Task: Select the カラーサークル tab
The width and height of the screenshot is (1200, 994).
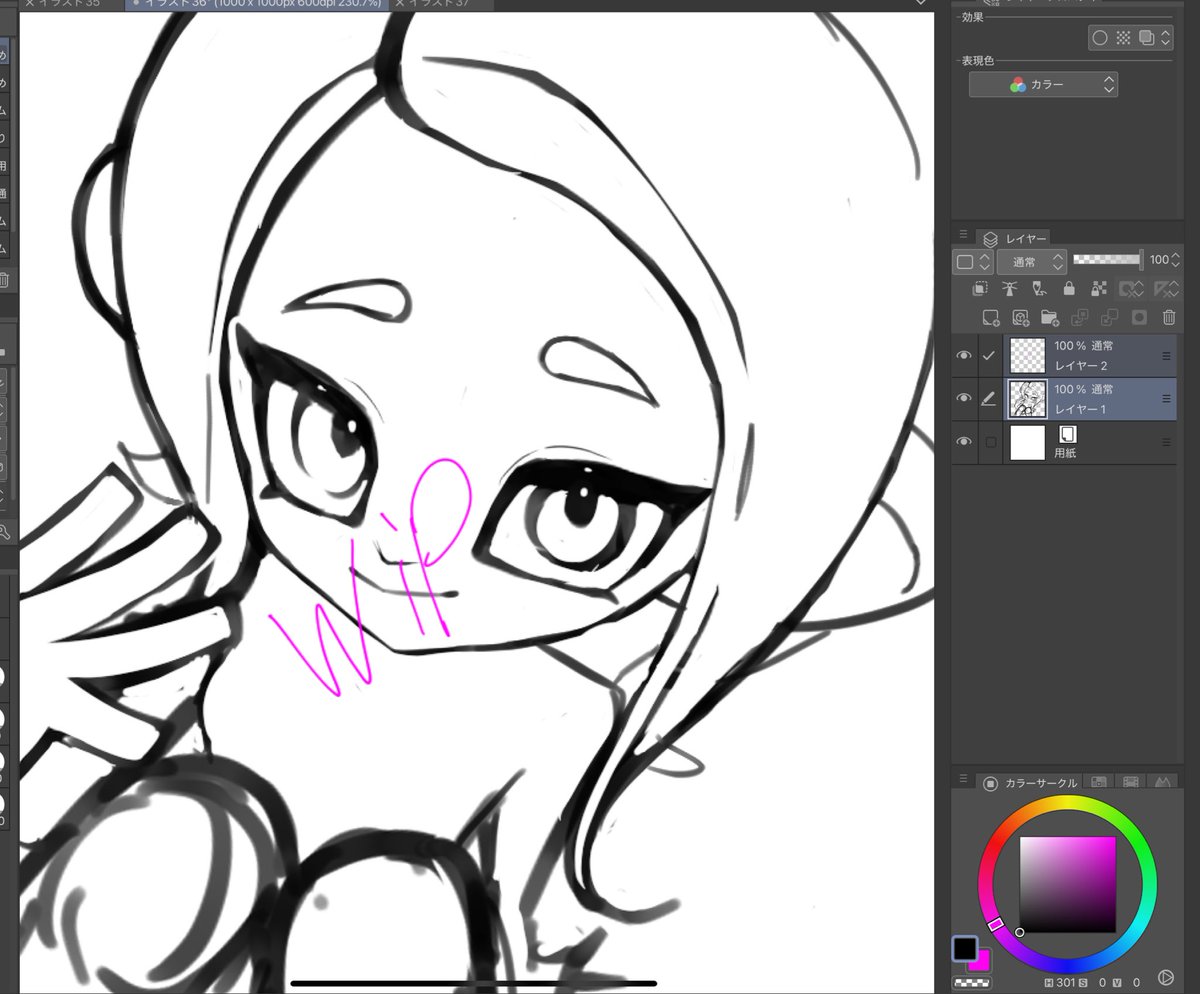Action: tap(1031, 783)
